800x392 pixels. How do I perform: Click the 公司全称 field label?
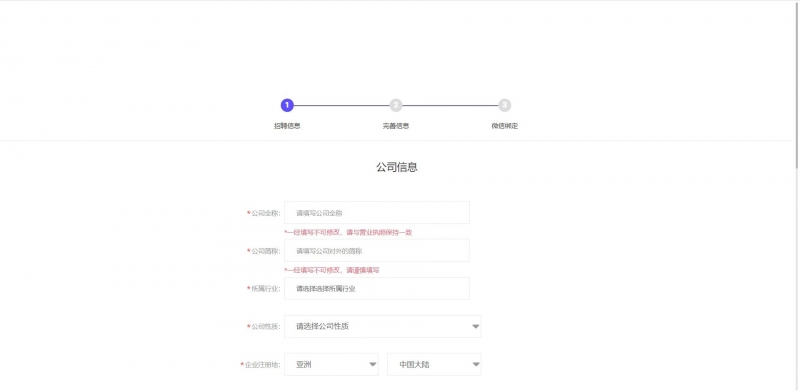click(265, 213)
